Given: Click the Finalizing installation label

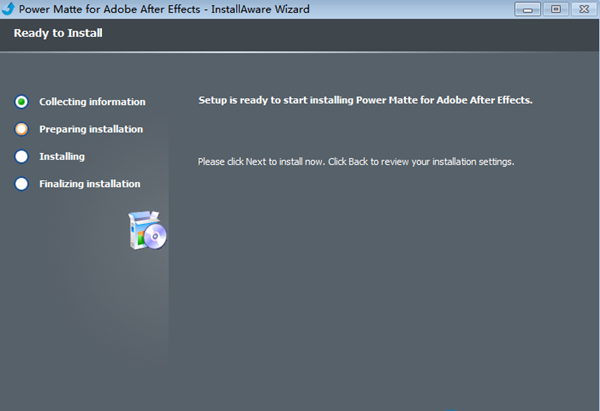Looking at the screenshot, I should click(90, 184).
